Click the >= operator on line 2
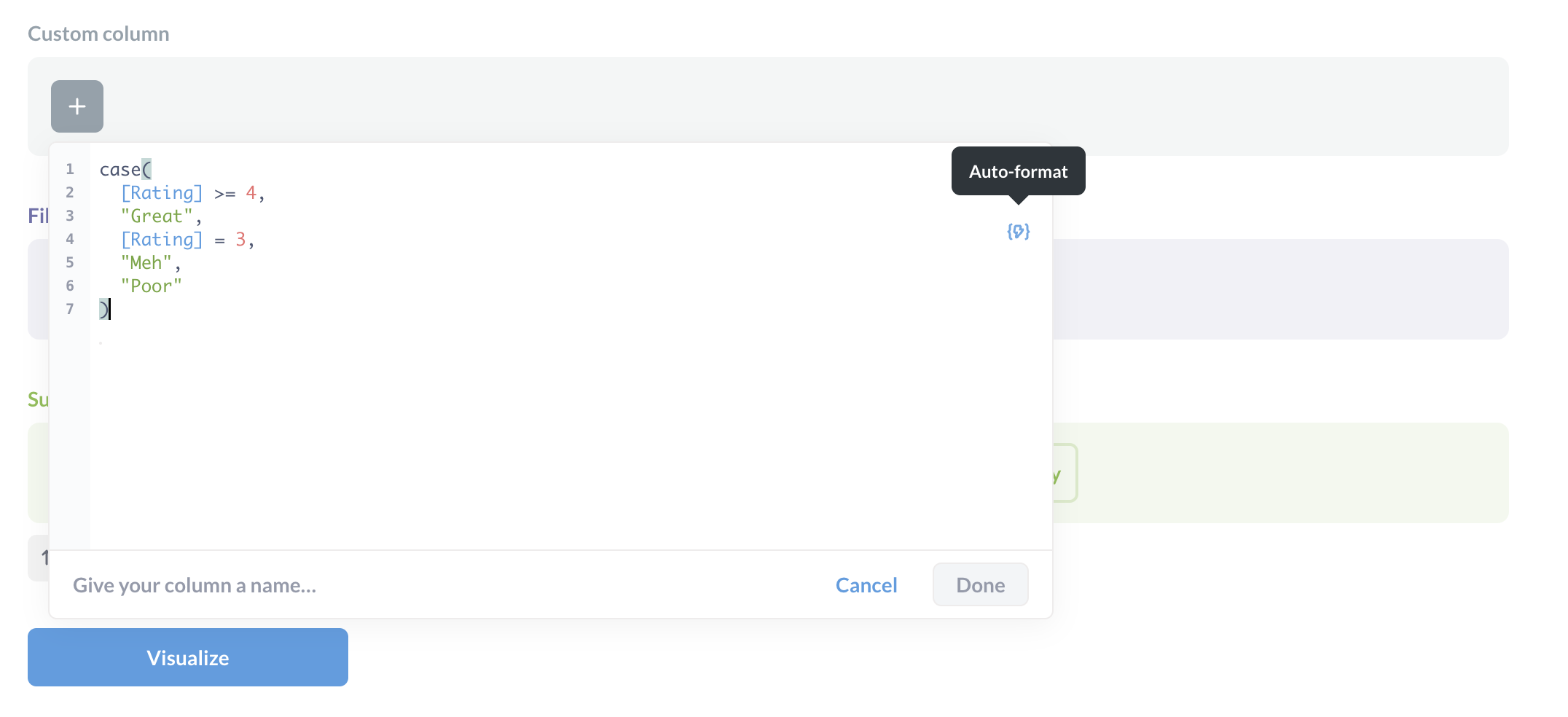 click(x=224, y=194)
